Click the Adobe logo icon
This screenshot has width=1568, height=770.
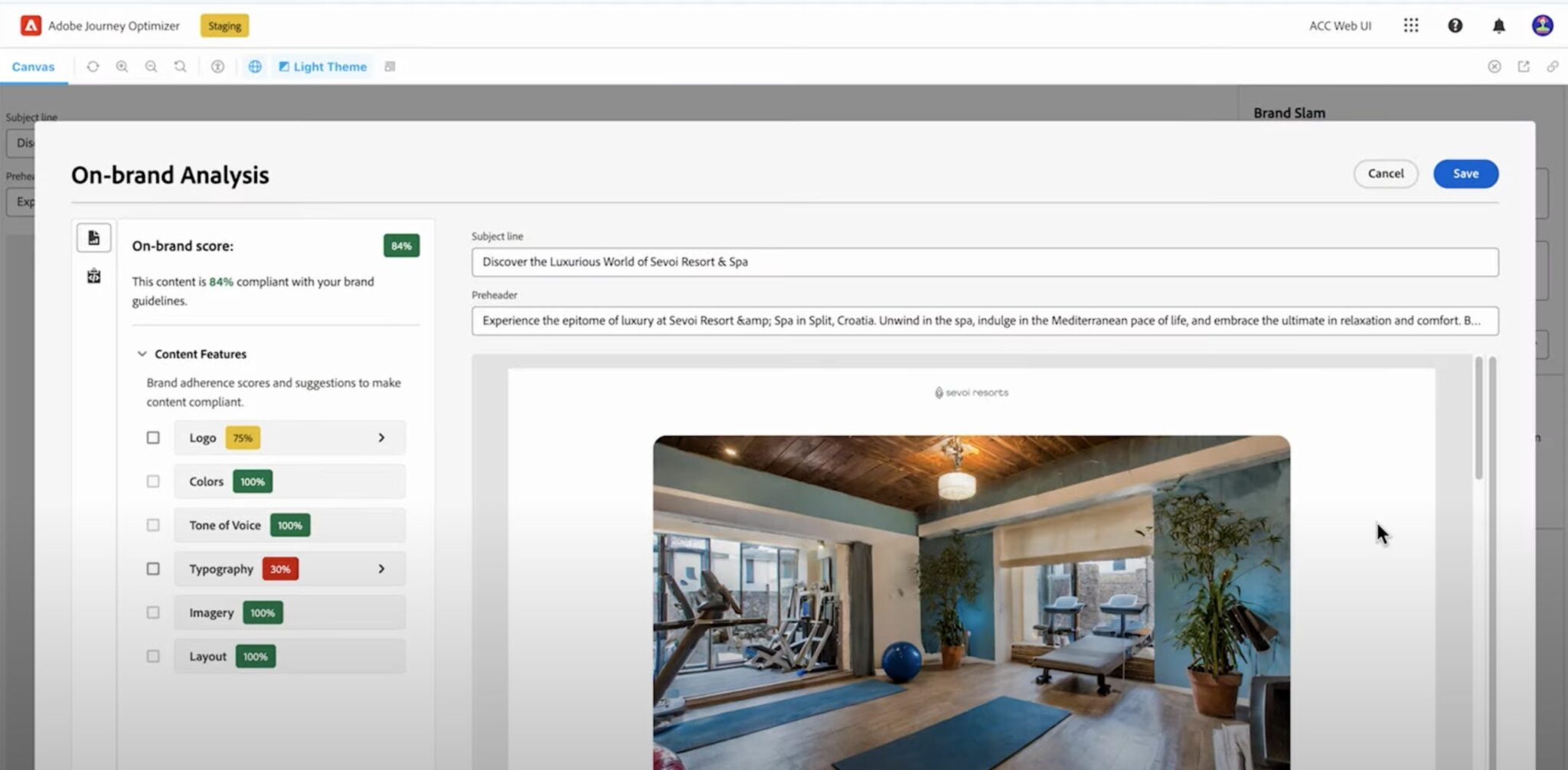[x=31, y=26]
